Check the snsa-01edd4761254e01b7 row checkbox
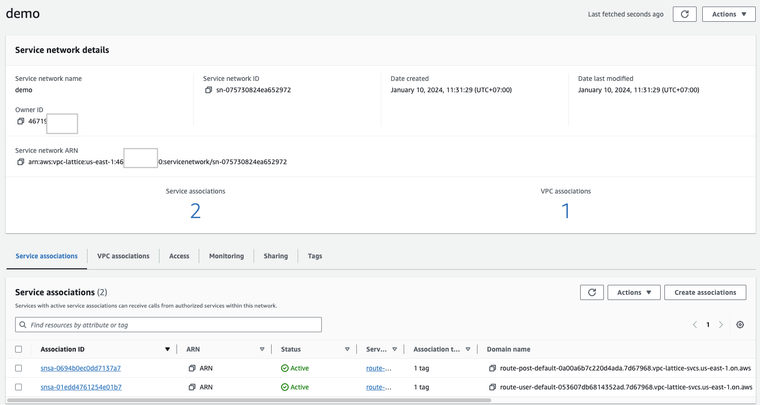This screenshot has height=405, width=760. pyautogui.click(x=18, y=387)
